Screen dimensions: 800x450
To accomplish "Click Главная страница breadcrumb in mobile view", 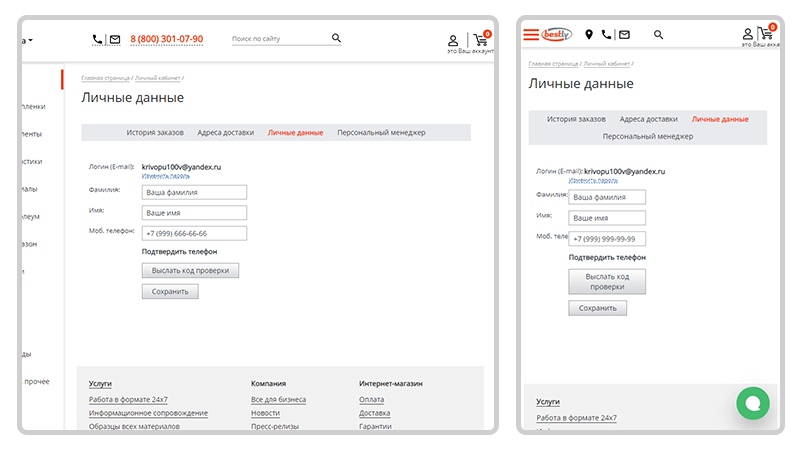I will point(553,64).
